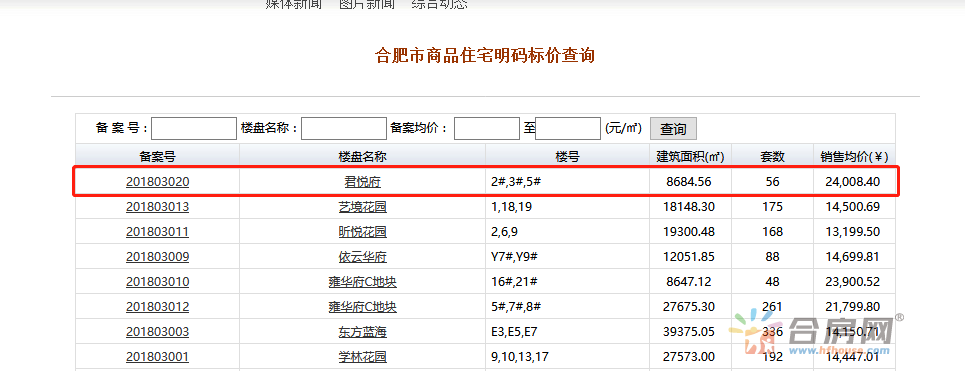Click the 楼号 column header
This screenshot has height=371, width=965.
click(567, 156)
